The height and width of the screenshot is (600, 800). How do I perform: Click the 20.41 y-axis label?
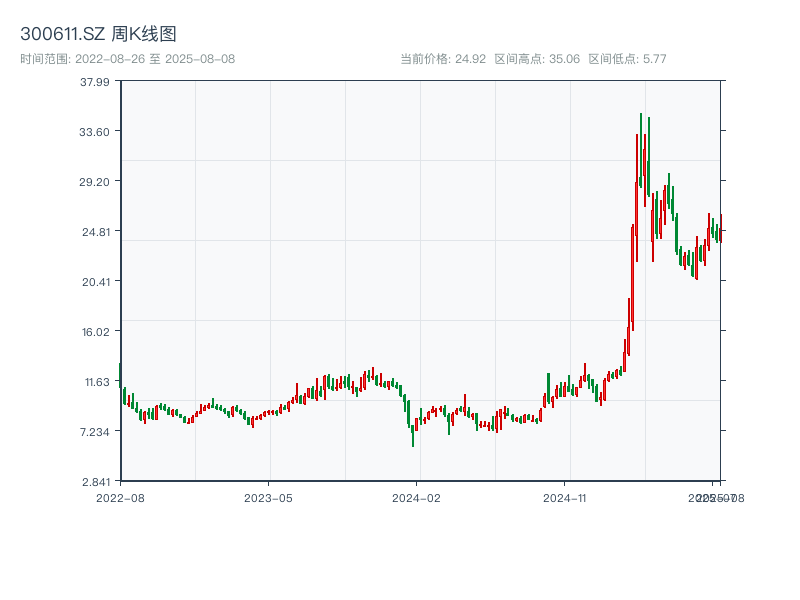96,282
